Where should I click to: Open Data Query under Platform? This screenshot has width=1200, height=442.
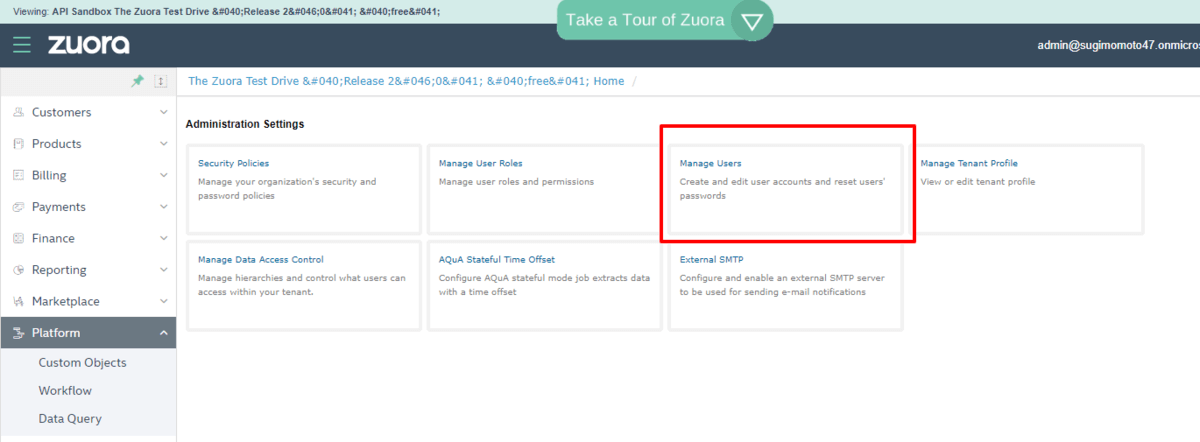coord(70,419)
